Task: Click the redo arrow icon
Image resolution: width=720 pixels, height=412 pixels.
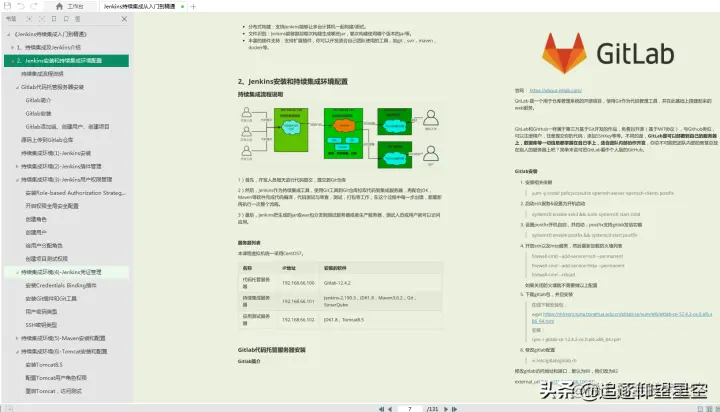Action: click(34, 6)
